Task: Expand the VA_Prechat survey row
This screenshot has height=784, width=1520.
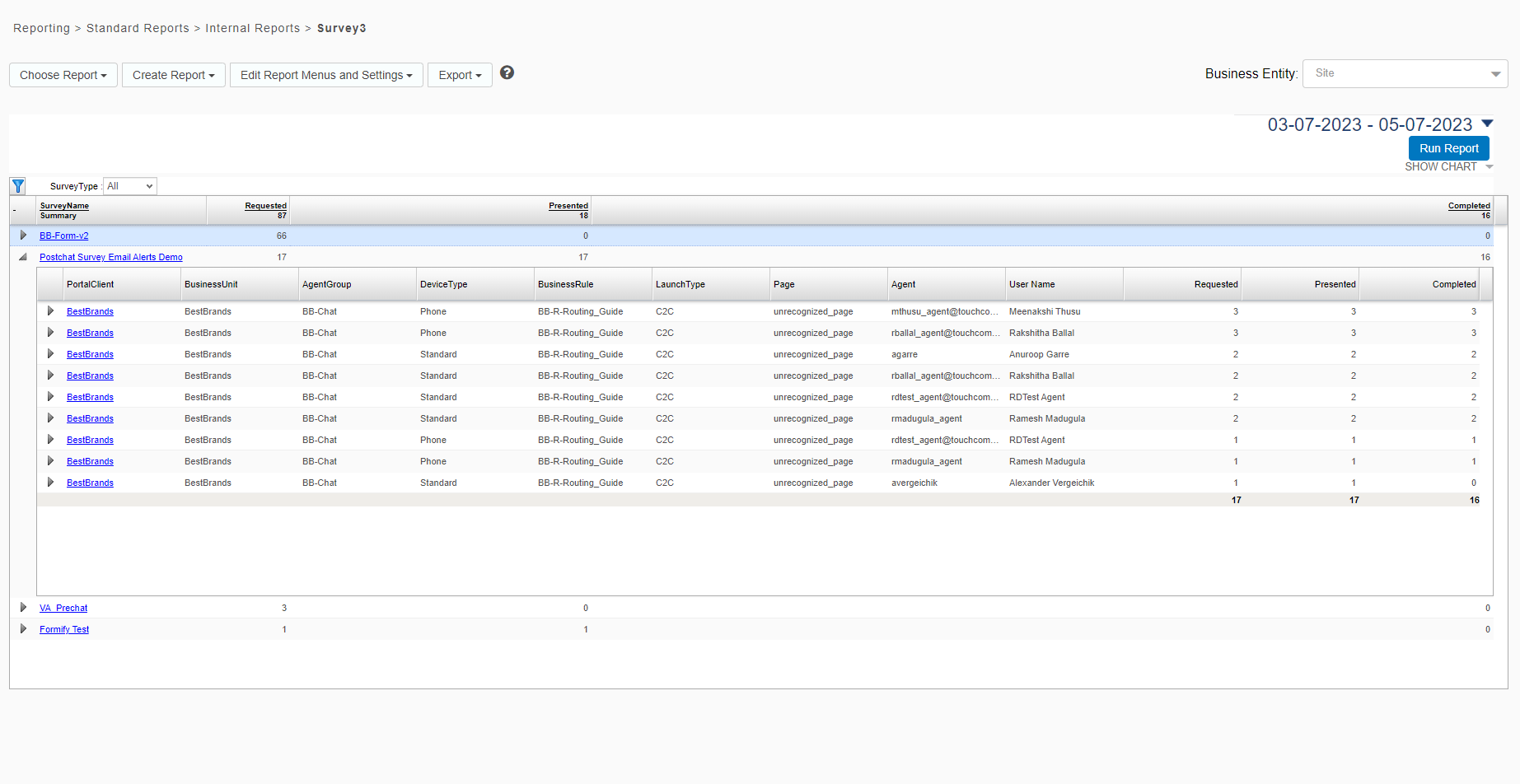Action: click(x=23, y=608)
